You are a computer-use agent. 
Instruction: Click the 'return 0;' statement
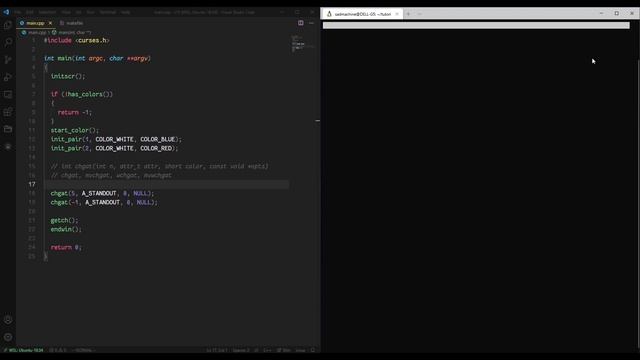(66, 247)
